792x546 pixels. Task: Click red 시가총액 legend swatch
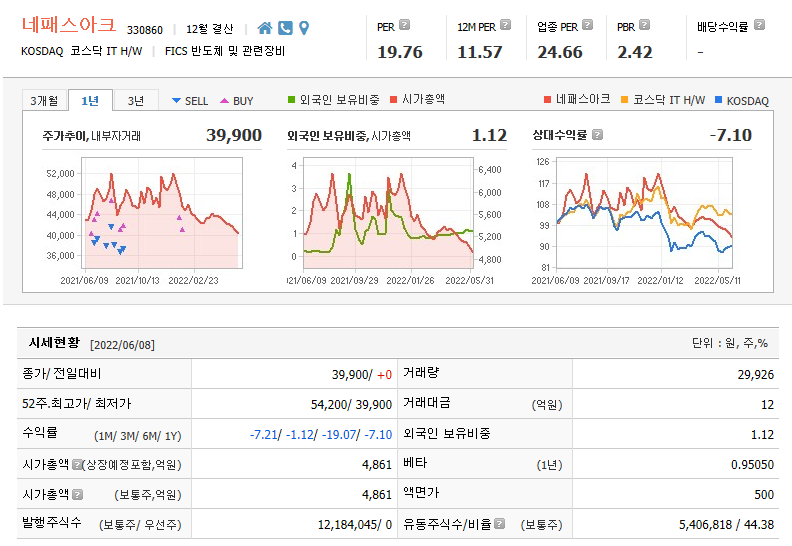click(393, 100)
